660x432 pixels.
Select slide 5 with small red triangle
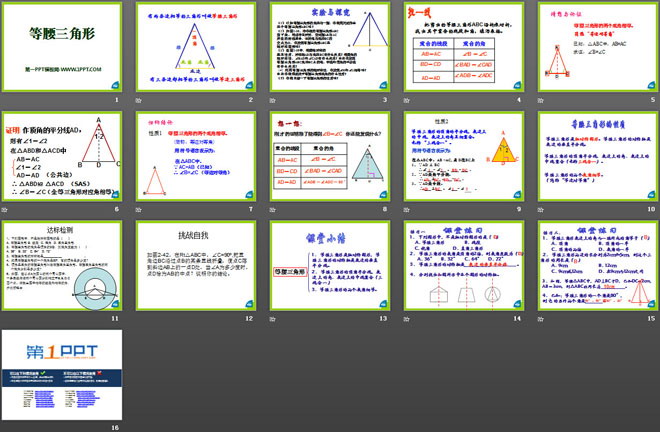(x=598, y=47)
